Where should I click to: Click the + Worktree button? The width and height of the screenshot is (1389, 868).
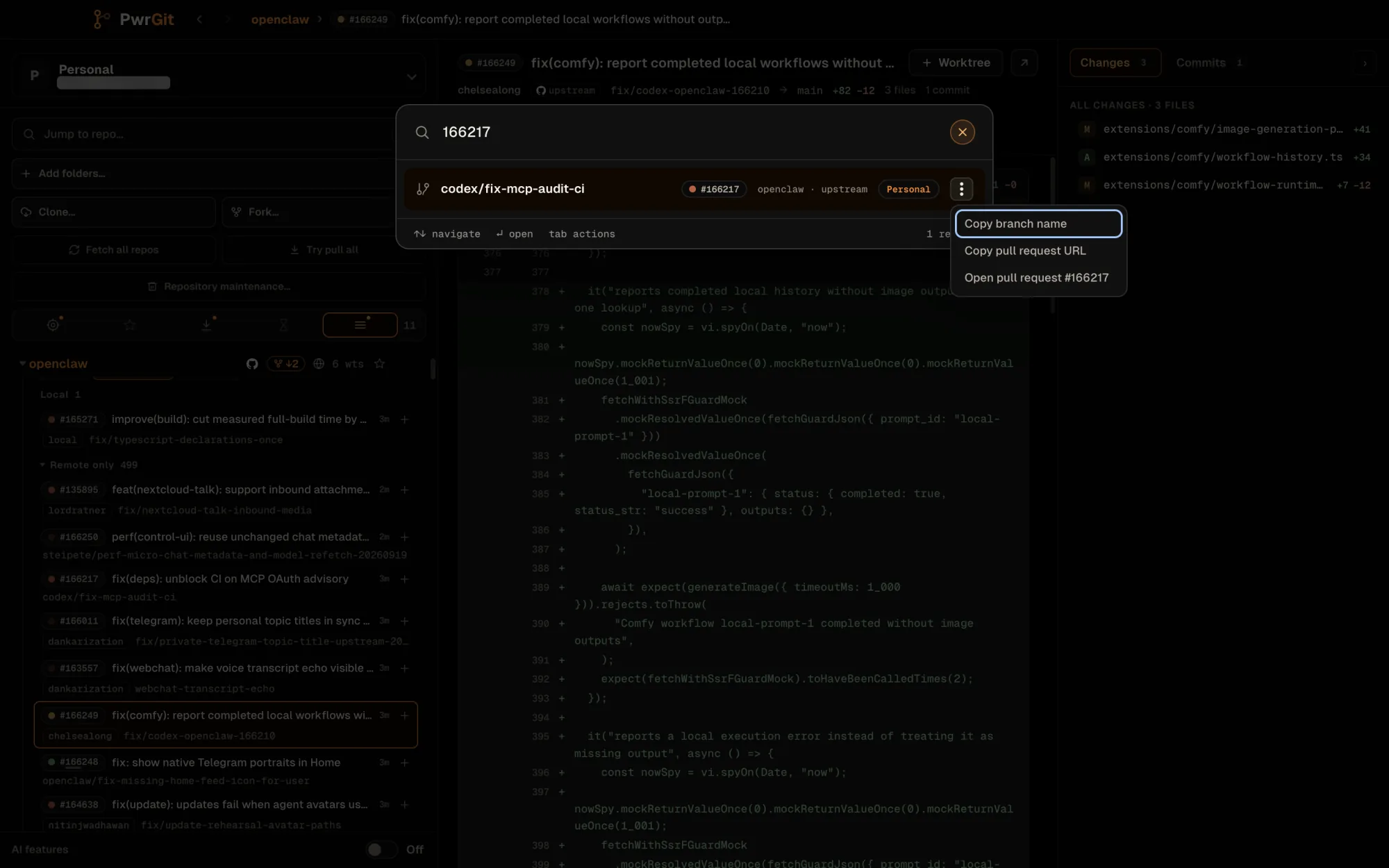[x=956, y=62]
